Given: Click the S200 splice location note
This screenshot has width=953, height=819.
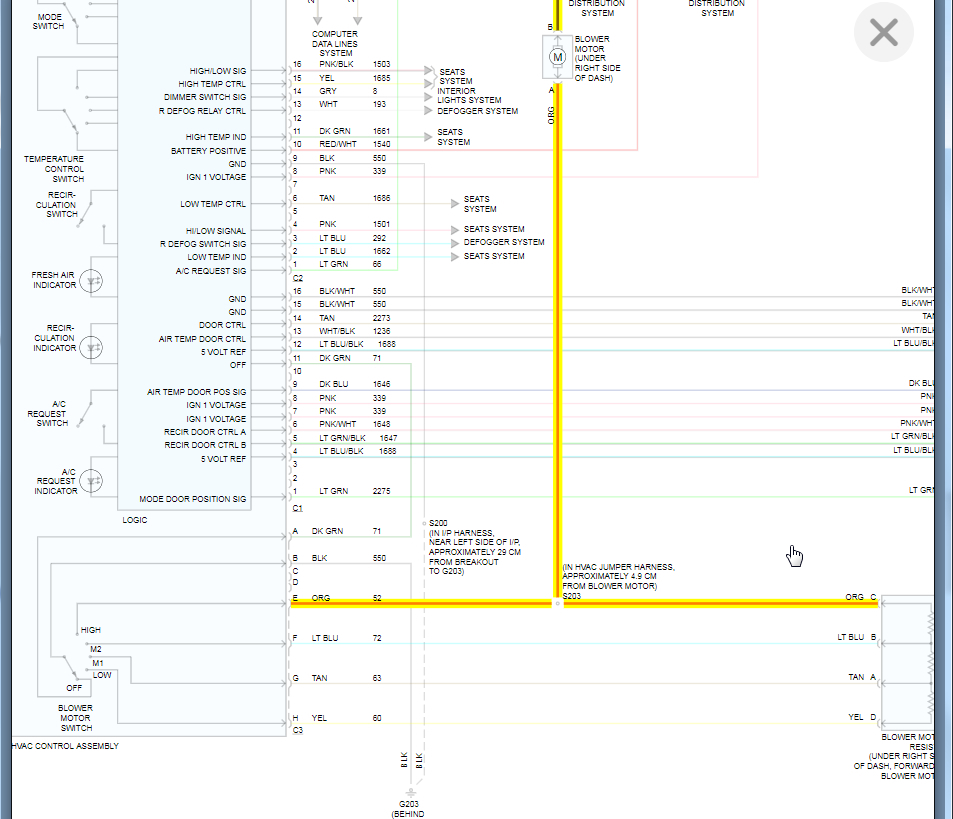Looking at the screenshot, I should click(474, 547).
